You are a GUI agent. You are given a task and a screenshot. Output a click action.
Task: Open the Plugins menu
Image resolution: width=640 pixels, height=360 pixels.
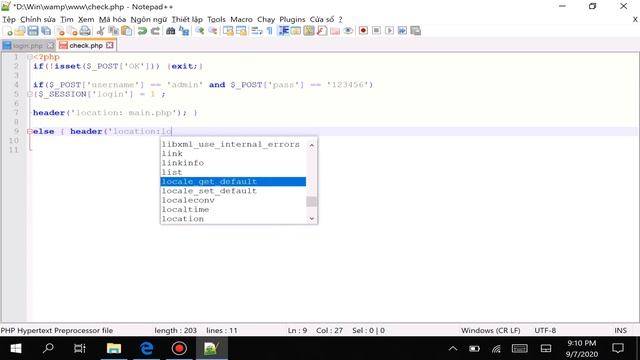(x=292, y=19)
